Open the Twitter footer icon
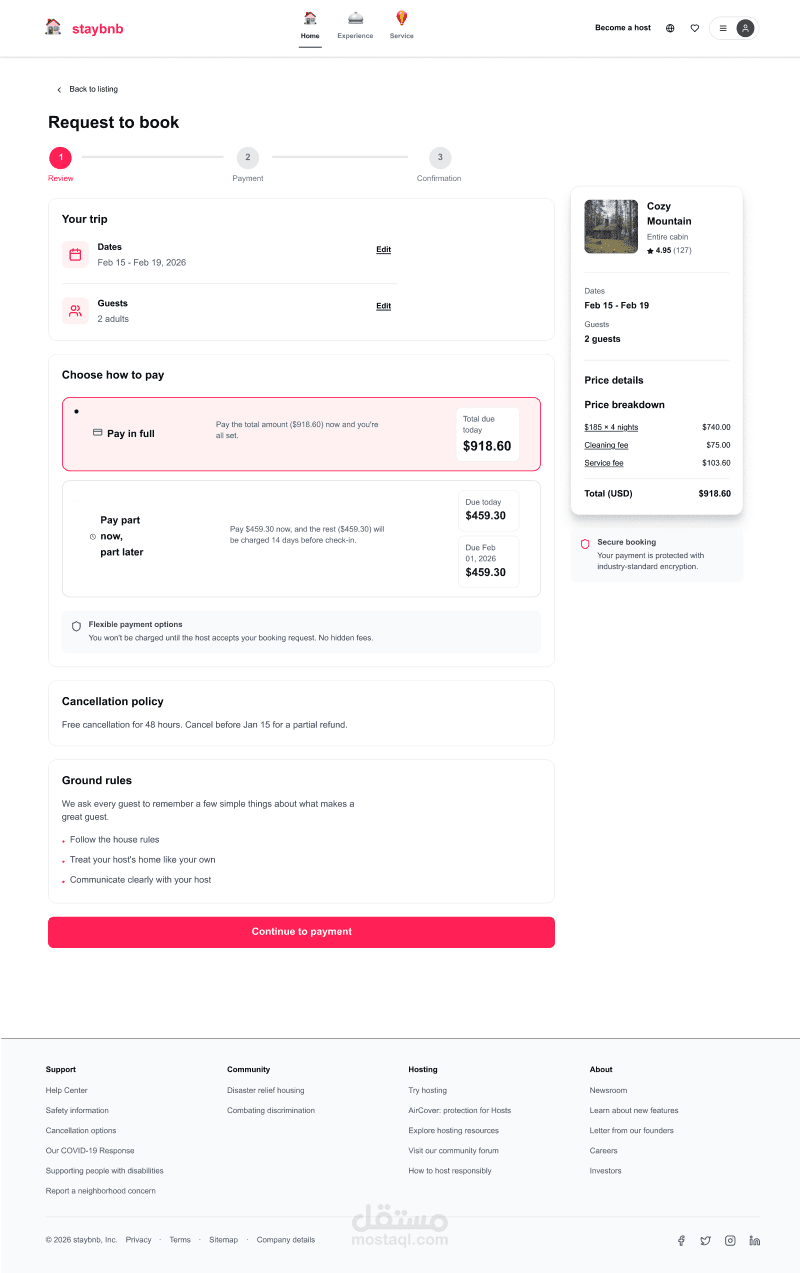This screenshot has width=800, height=1273. click(705, 1240)
